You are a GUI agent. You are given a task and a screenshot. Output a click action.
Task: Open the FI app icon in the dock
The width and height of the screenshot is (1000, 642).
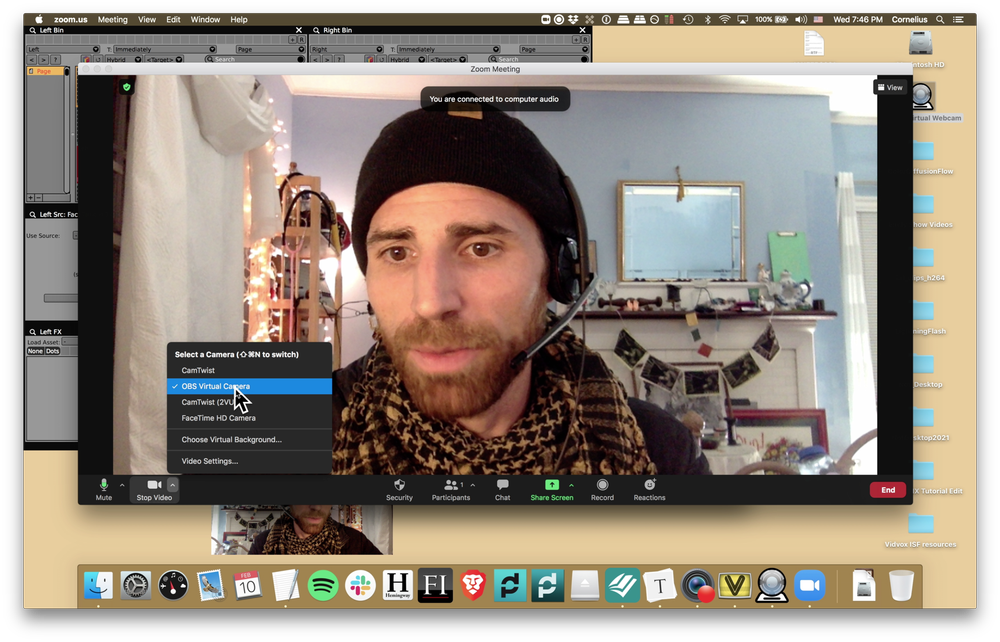click(x=435, y=585)
